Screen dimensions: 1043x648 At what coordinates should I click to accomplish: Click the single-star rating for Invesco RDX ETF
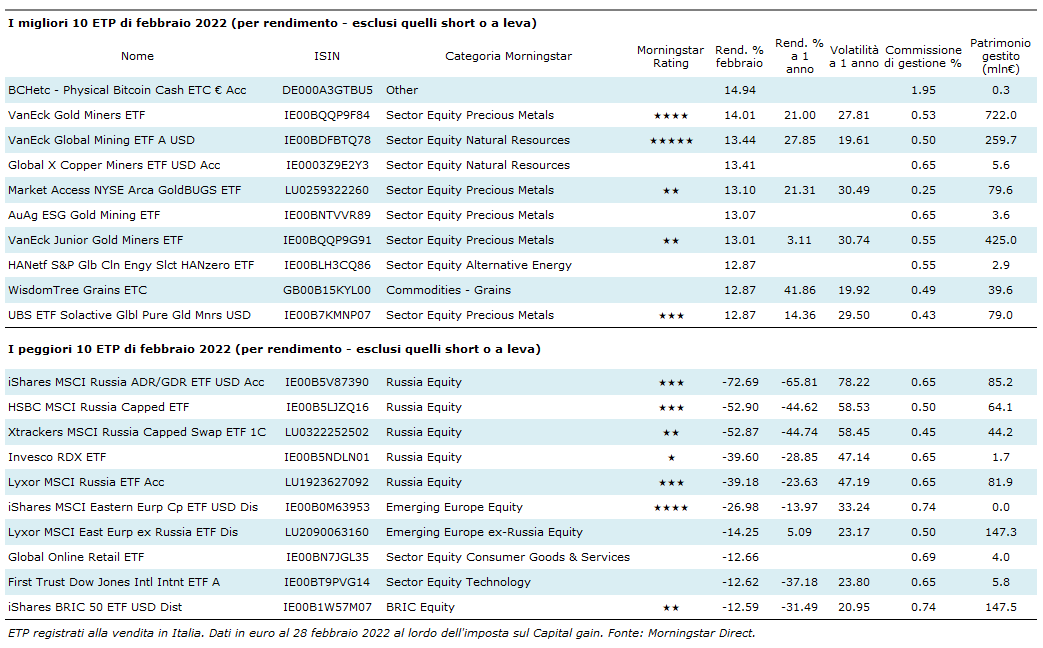click(x=670, y=458)
